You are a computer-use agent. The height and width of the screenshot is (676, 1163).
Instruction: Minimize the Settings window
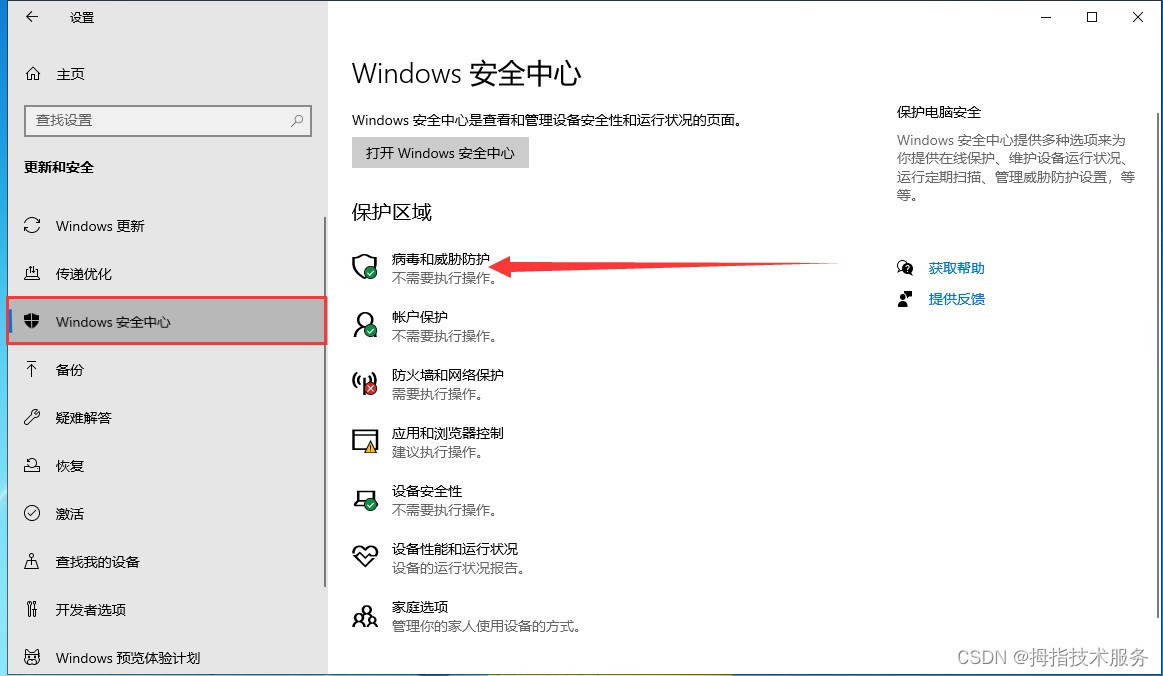pos(1046,17)
